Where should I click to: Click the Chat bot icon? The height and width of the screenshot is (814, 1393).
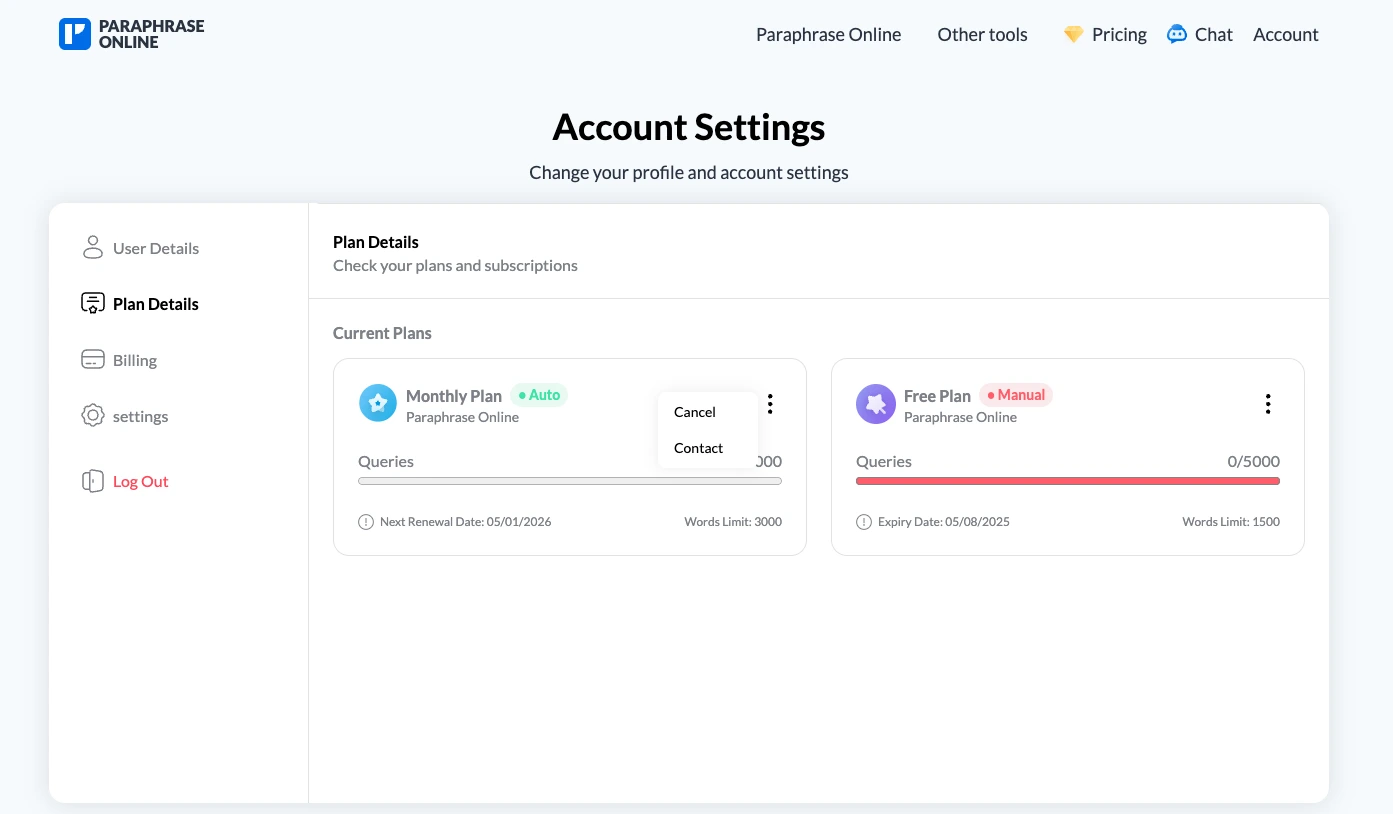point(1177,34)
